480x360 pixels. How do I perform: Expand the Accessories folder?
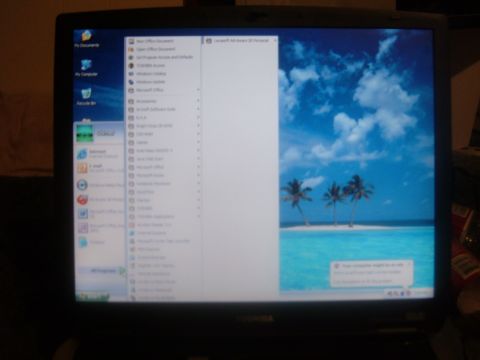click(x=164, y=101)
